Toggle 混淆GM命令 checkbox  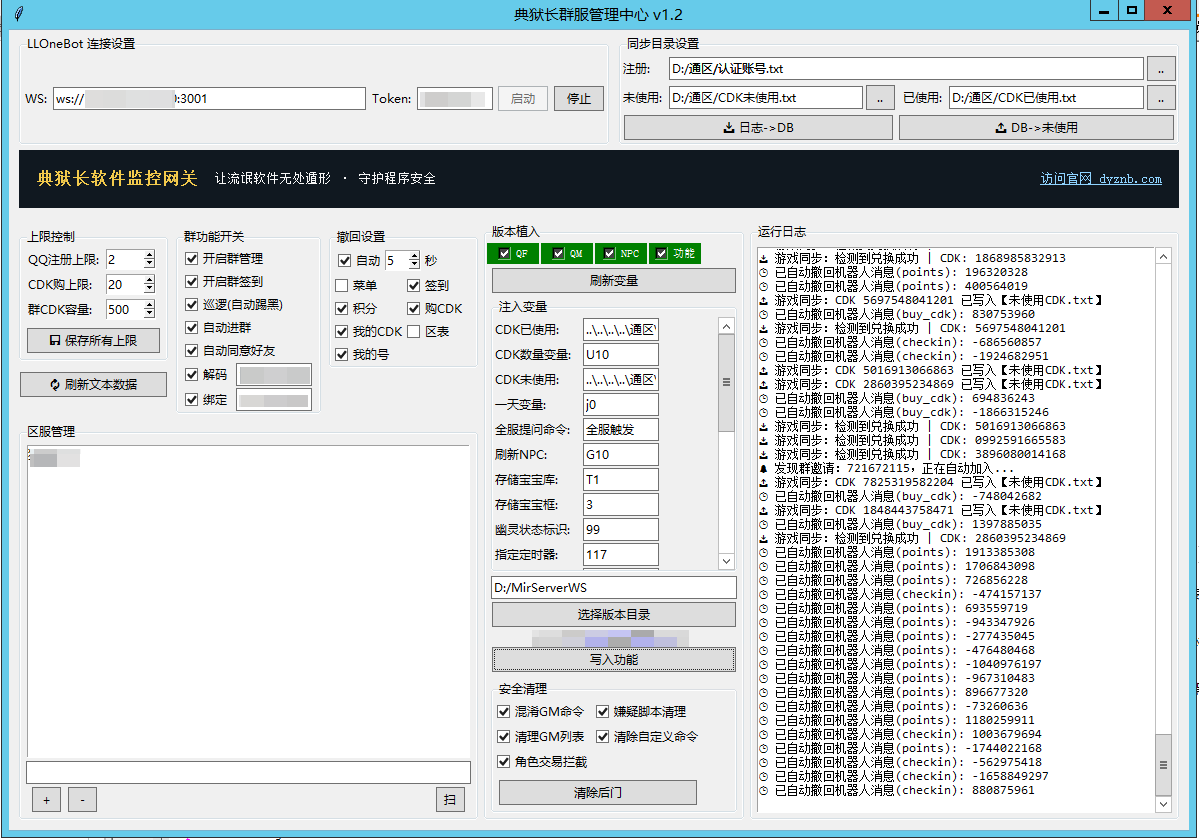503,712
